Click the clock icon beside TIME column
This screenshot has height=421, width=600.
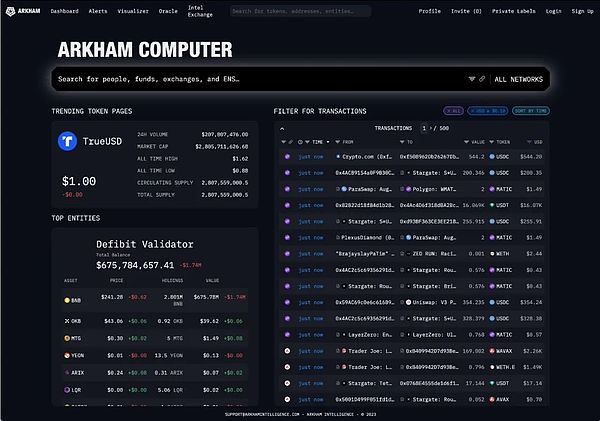point(300,142)
